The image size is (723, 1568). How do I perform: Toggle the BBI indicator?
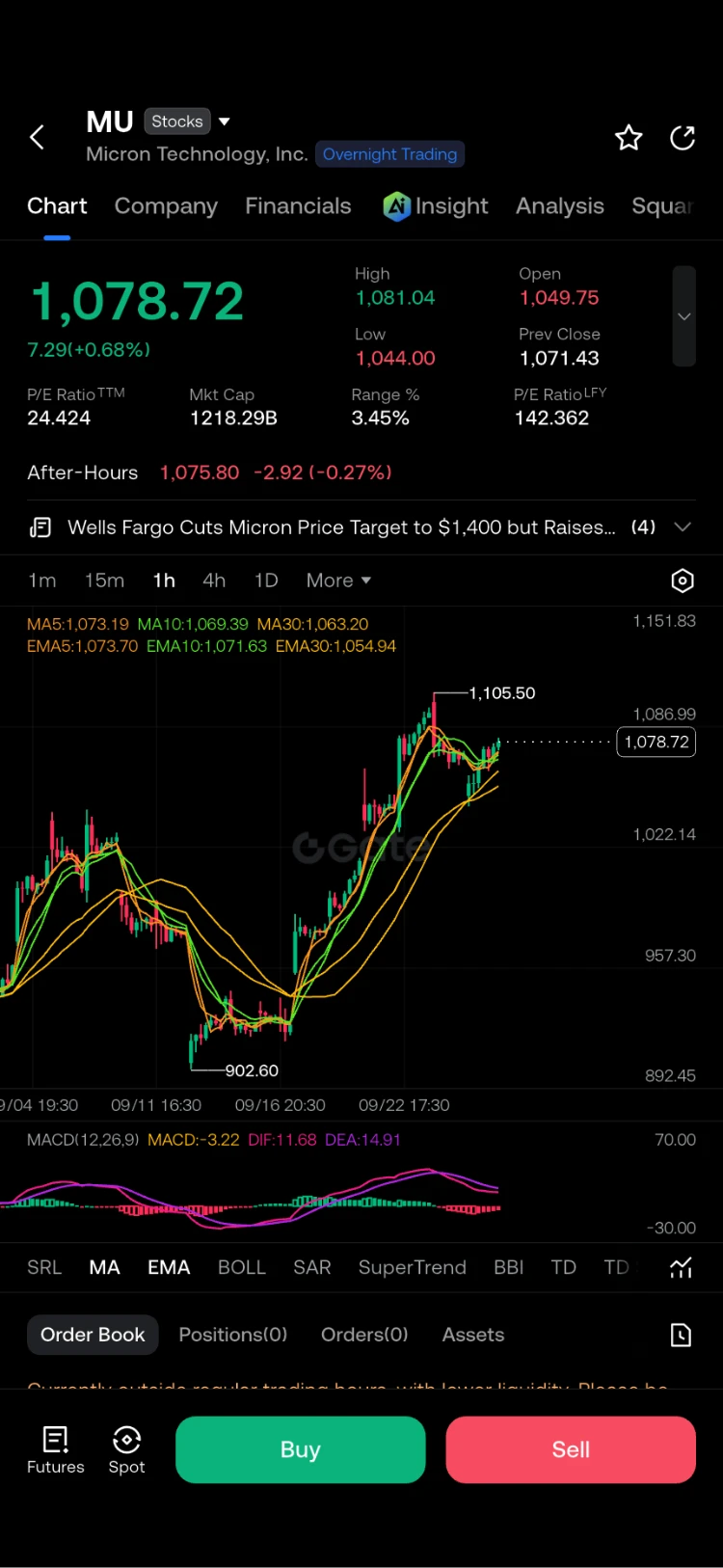click(508, 1267)
